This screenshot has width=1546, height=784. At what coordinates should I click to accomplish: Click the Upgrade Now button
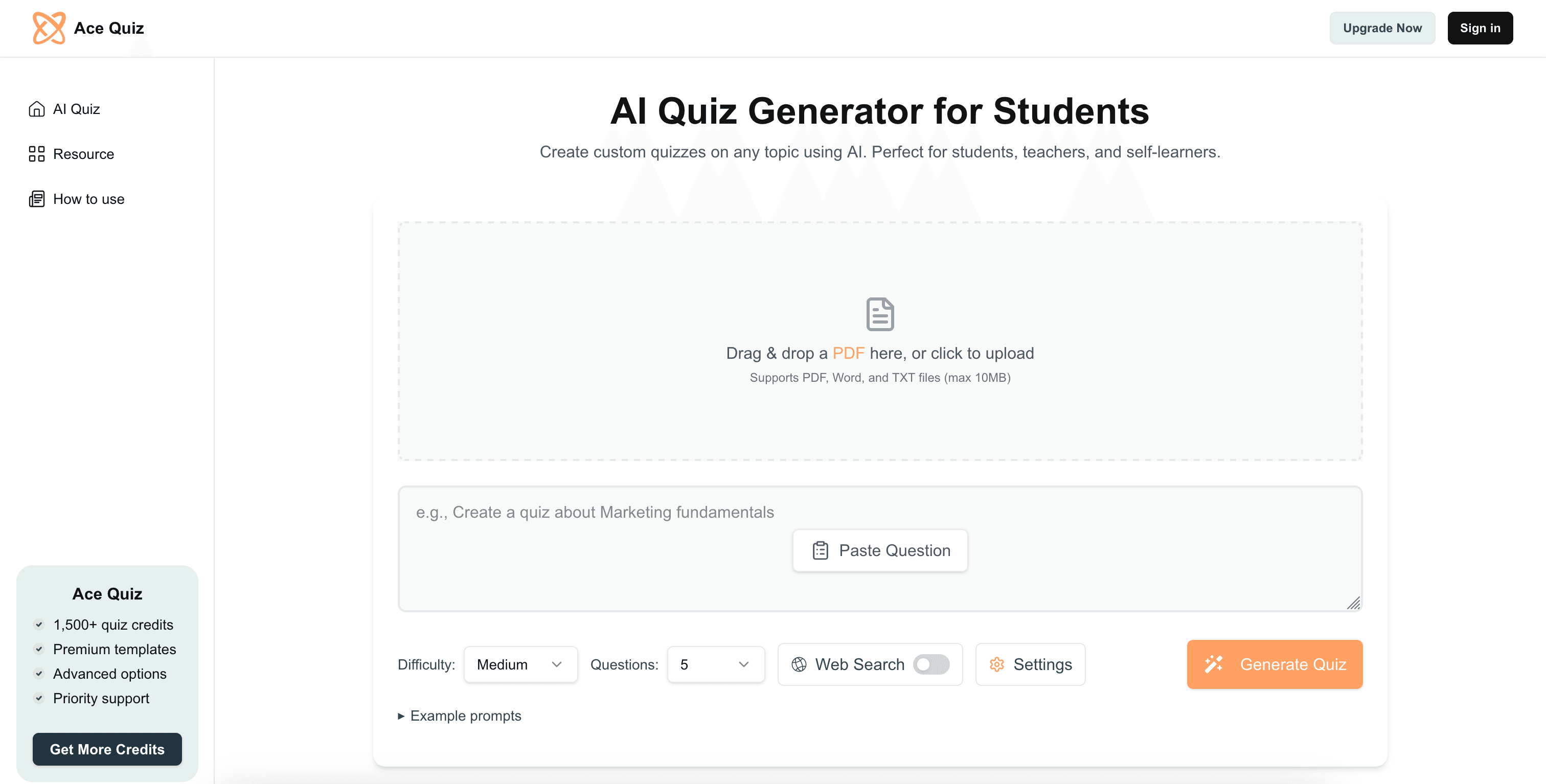1381,28
